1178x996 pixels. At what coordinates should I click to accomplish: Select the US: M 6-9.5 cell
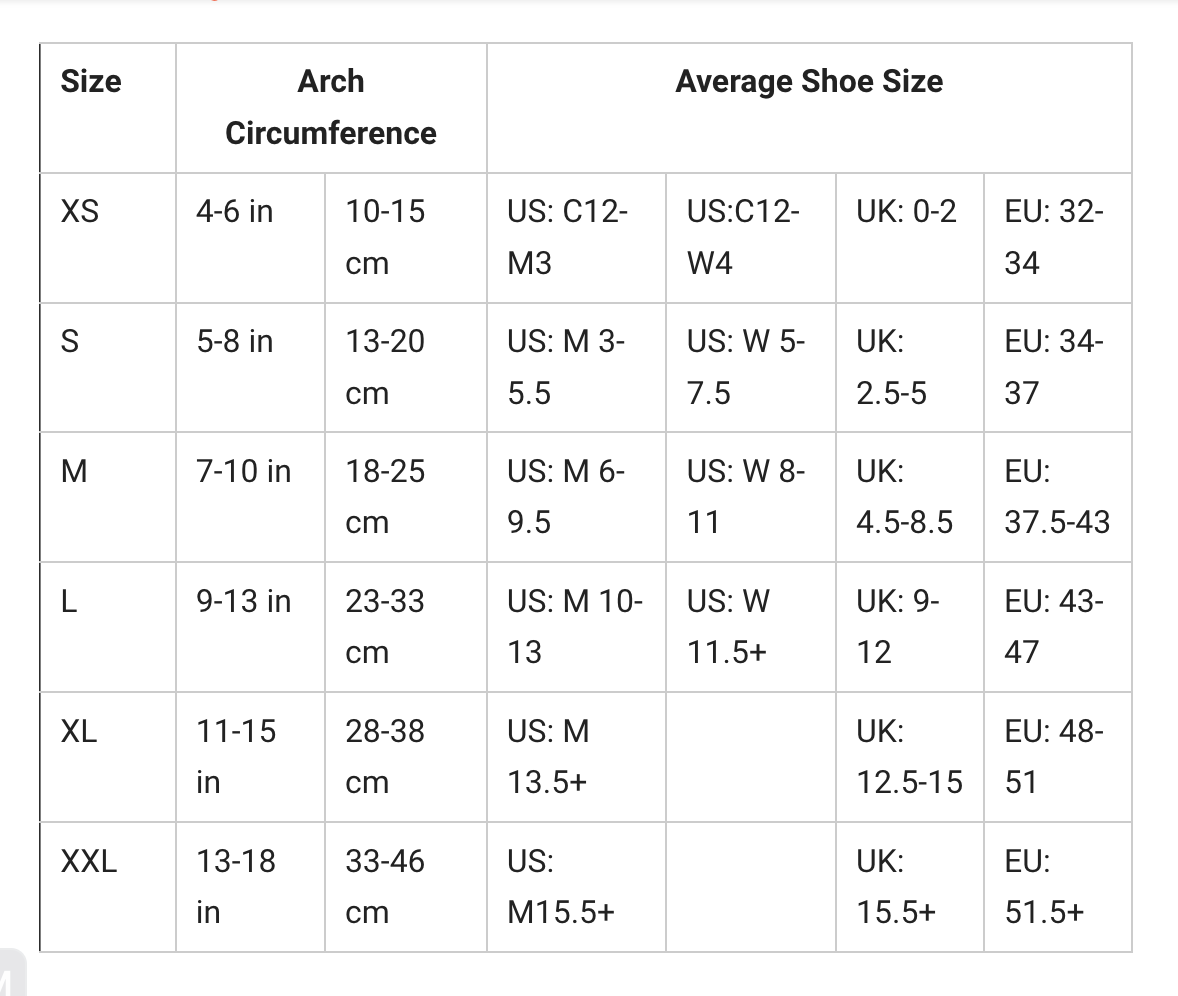(566, 497)
